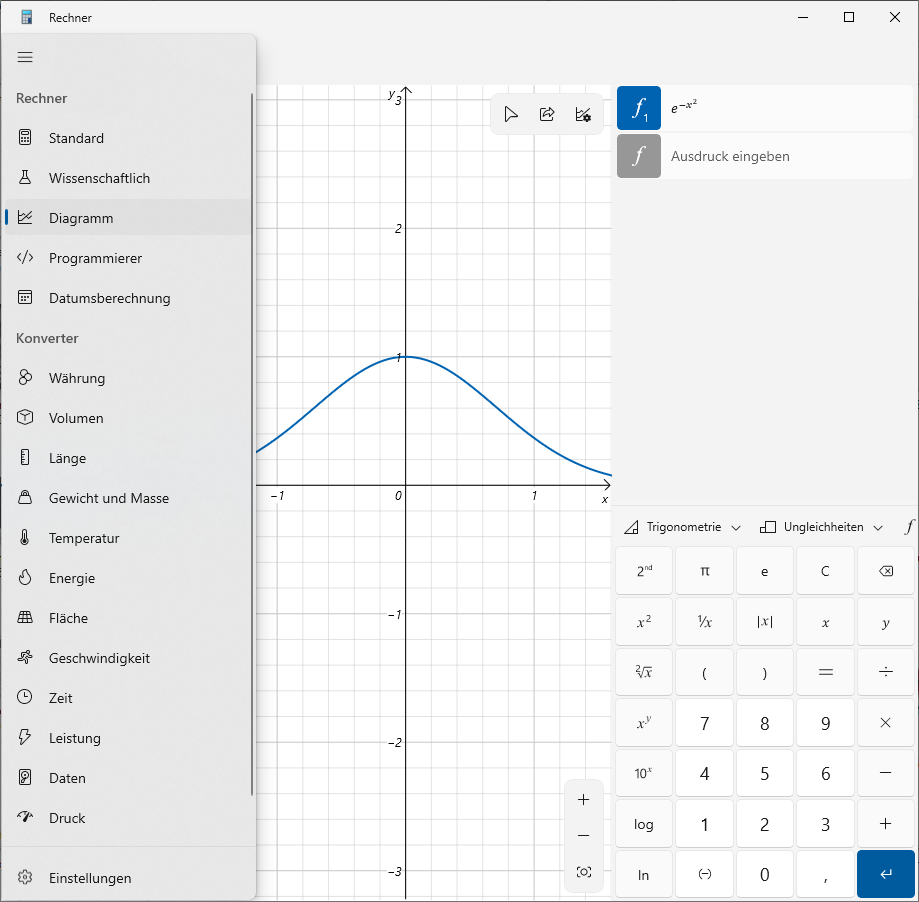Open the Programmierer mode
This screenshot has width=919, height=902.
pos(128,258)
